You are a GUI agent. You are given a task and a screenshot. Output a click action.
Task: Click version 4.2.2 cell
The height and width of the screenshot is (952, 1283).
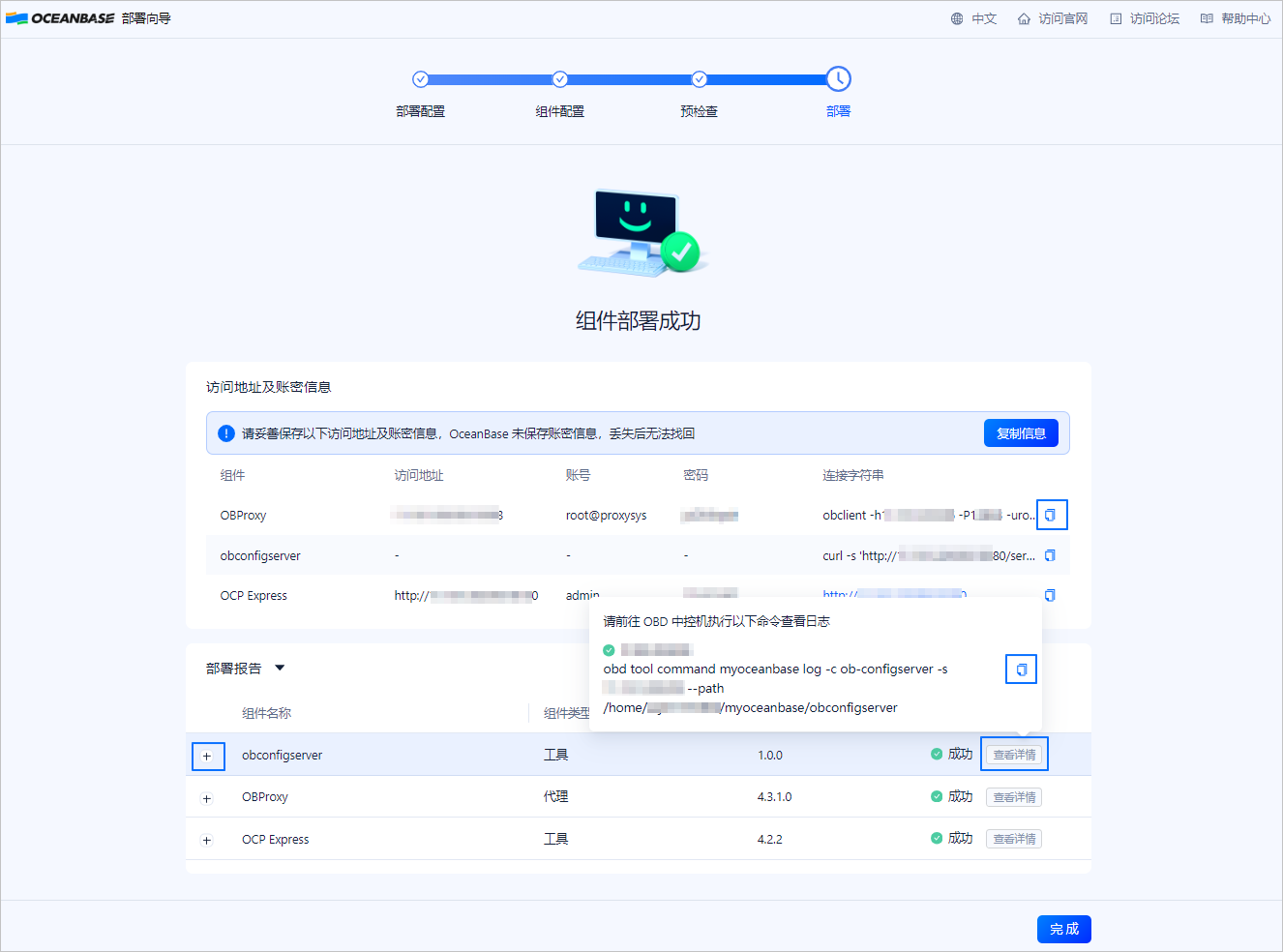point(769,839)
